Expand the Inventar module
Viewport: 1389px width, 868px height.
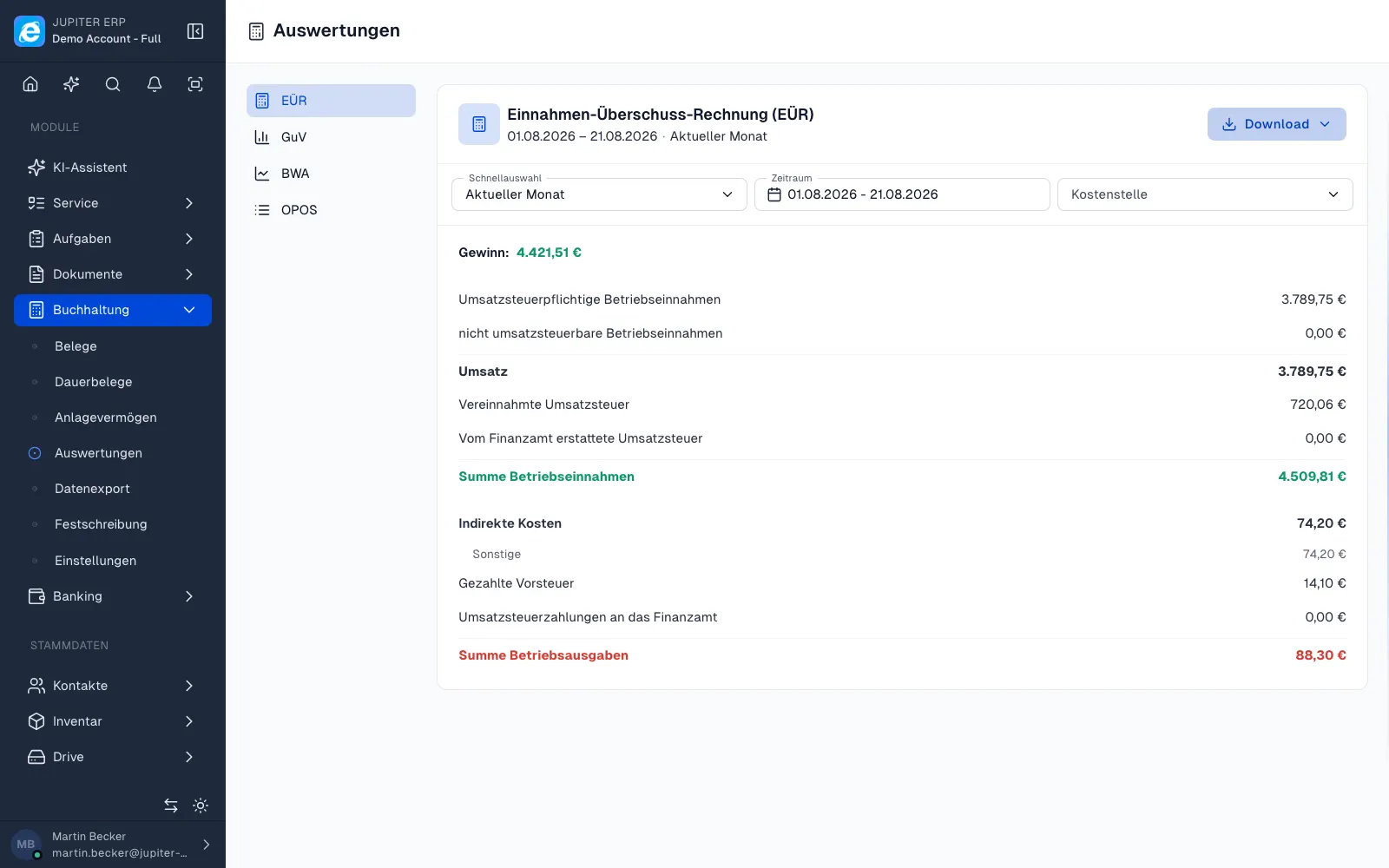pos(113,721)
